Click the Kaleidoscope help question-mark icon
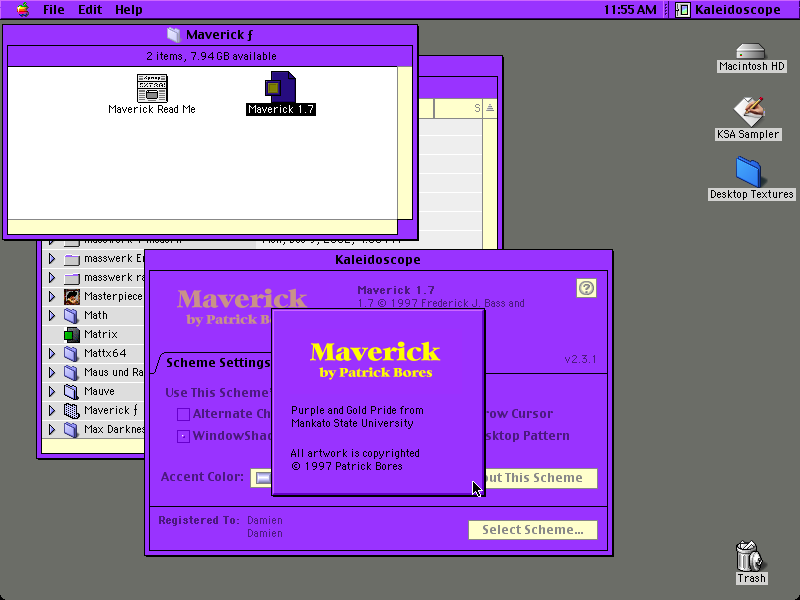Image resolution: width=800 pixels, height=600 pixels. tap(586, 288)
